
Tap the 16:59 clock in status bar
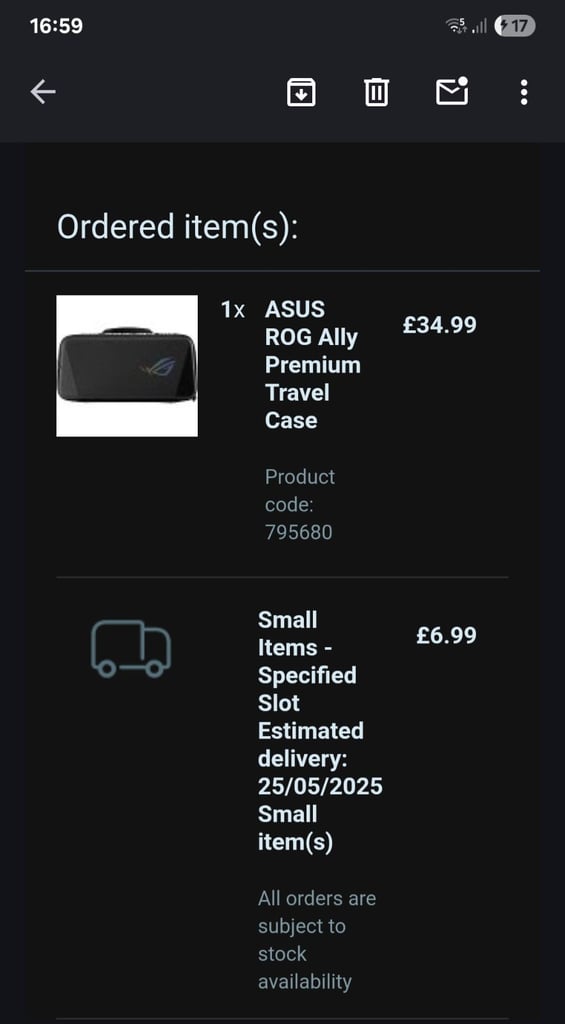tap(56, 26)
